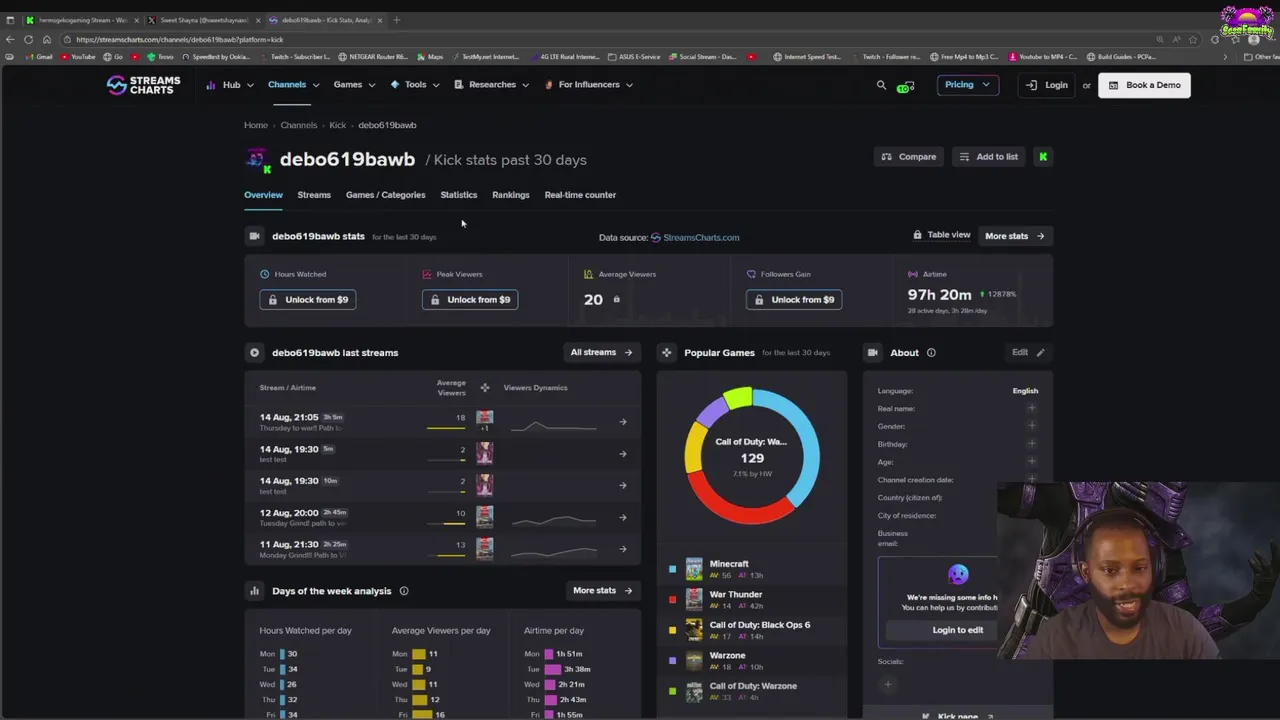Switch to the Statistics tab
Screen dimensions: 1280x720
click(459, 195)
